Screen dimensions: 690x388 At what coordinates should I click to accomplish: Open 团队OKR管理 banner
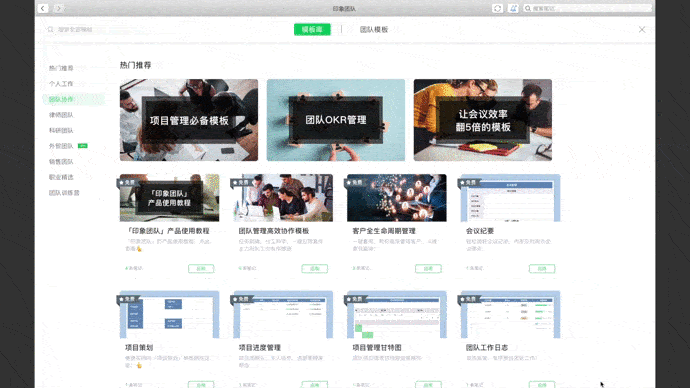(336, 120)
